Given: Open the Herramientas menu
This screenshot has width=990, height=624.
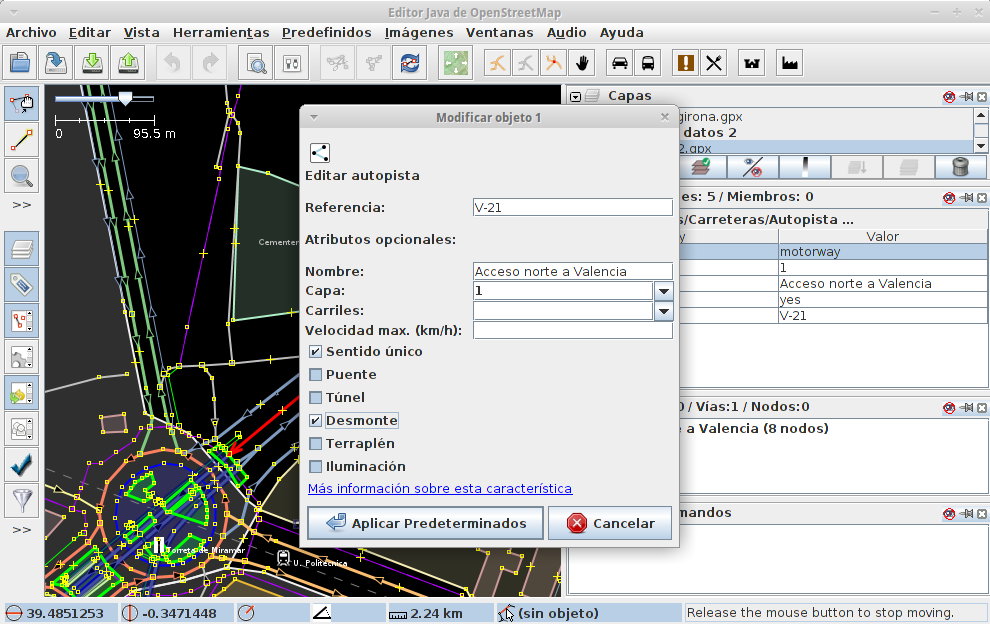Looking at the screenshot, I should point(220,32).
